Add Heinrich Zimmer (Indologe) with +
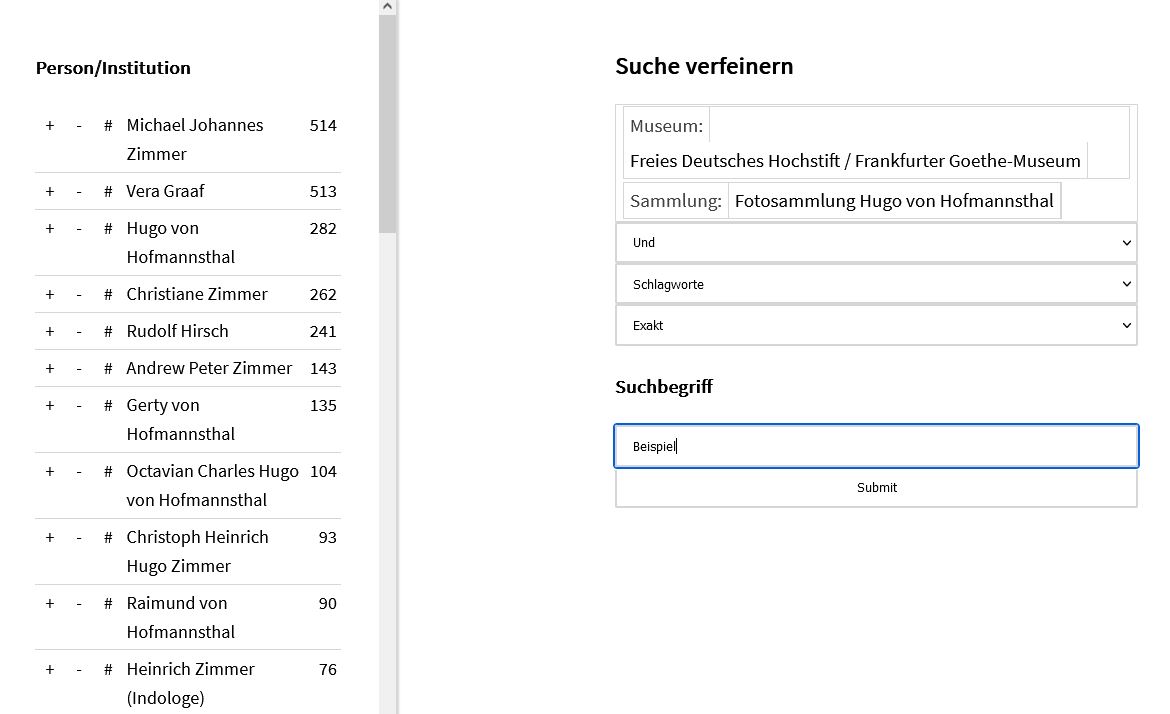Screen dimensions: 1170x714 [x=50, y=670]
